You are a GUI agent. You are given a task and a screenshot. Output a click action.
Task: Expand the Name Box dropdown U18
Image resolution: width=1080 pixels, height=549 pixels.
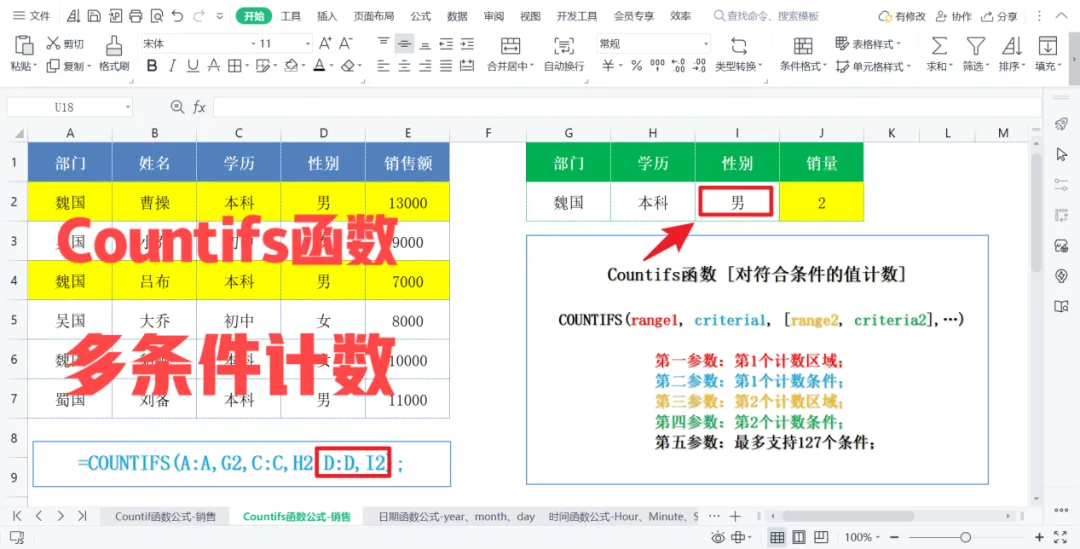(127, 107)
